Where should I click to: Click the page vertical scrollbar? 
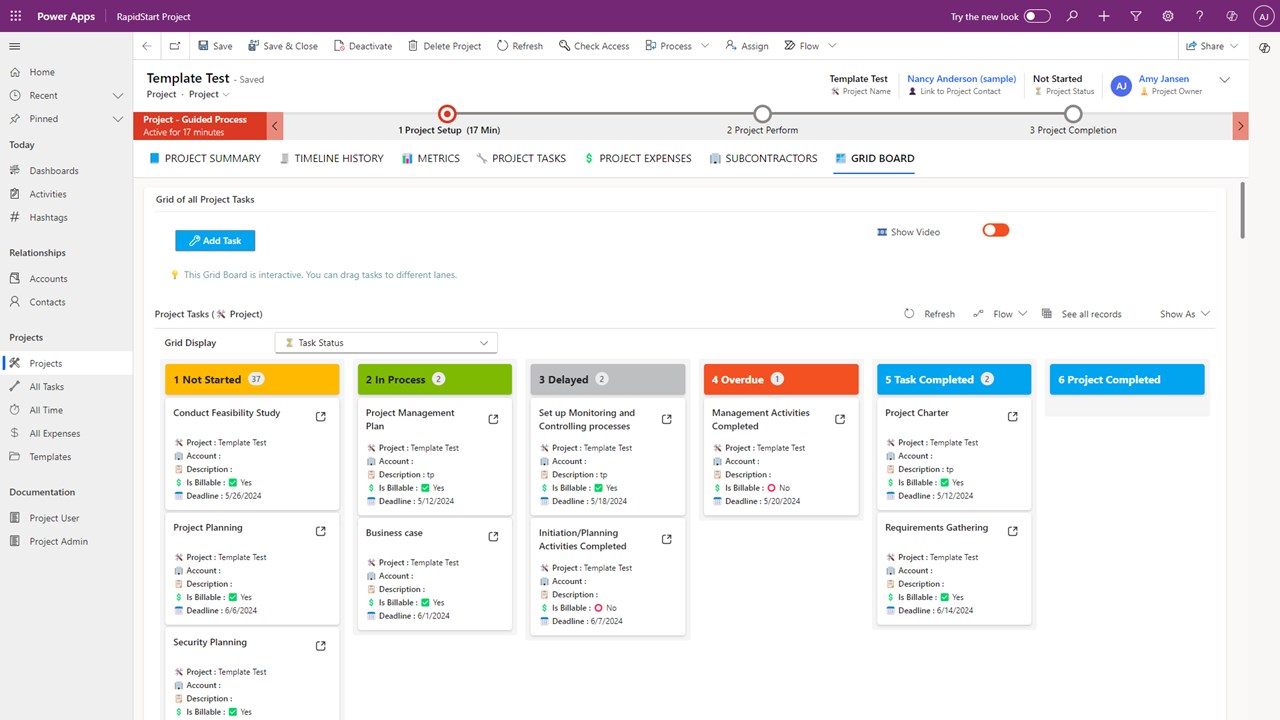(x=1243, y=210)
